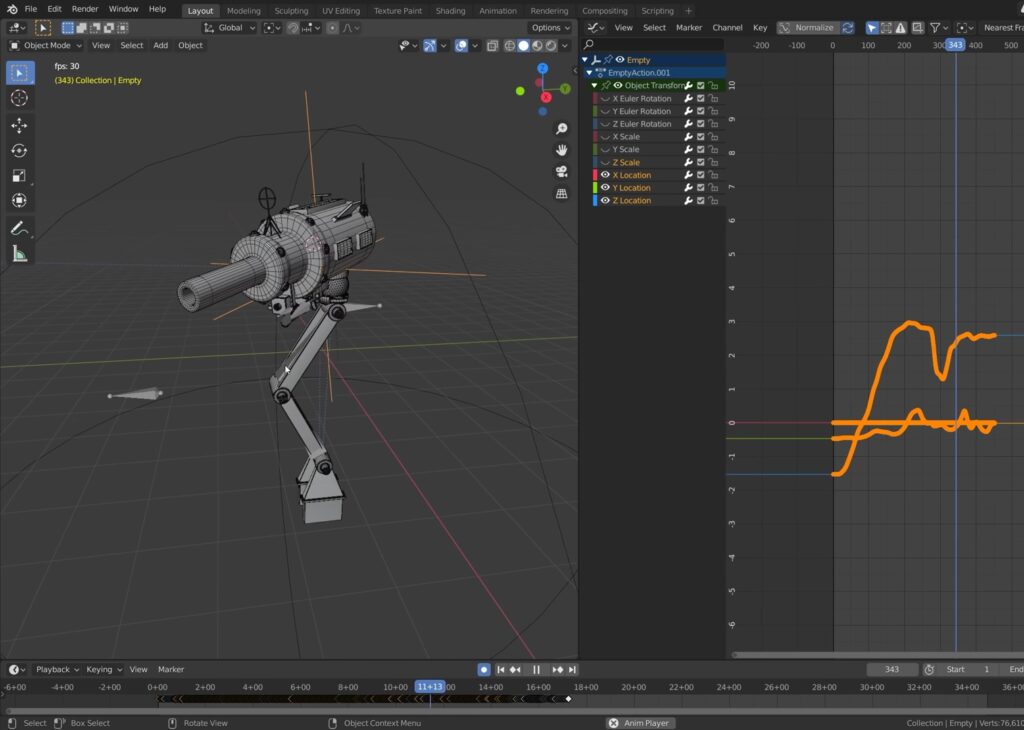Activate the Select Box tool
The width and height of the screenshot is (1024, 730).
pyautogui.click(x=19, y=72)
